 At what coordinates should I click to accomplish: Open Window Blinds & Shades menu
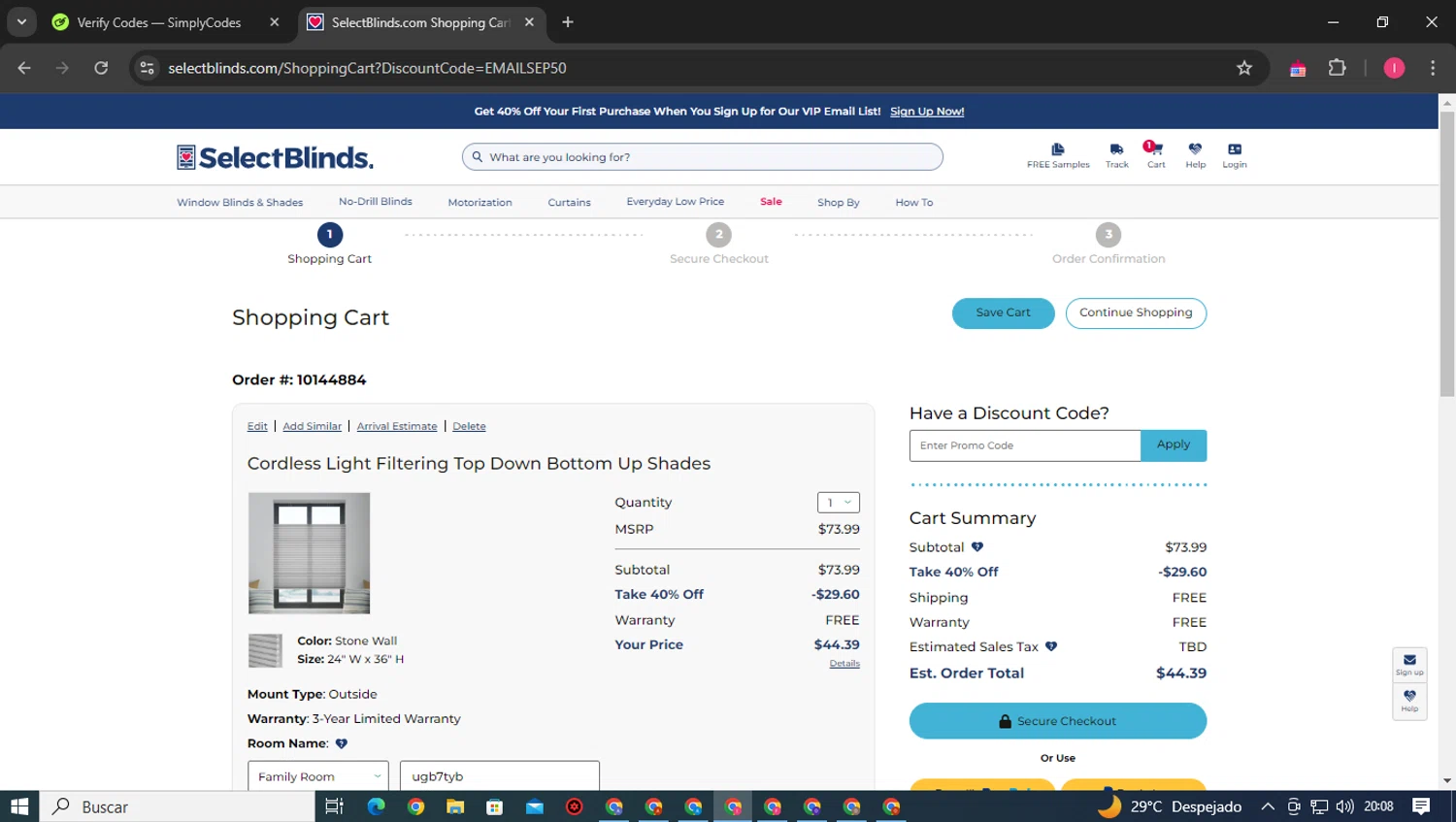click(240, 203)
